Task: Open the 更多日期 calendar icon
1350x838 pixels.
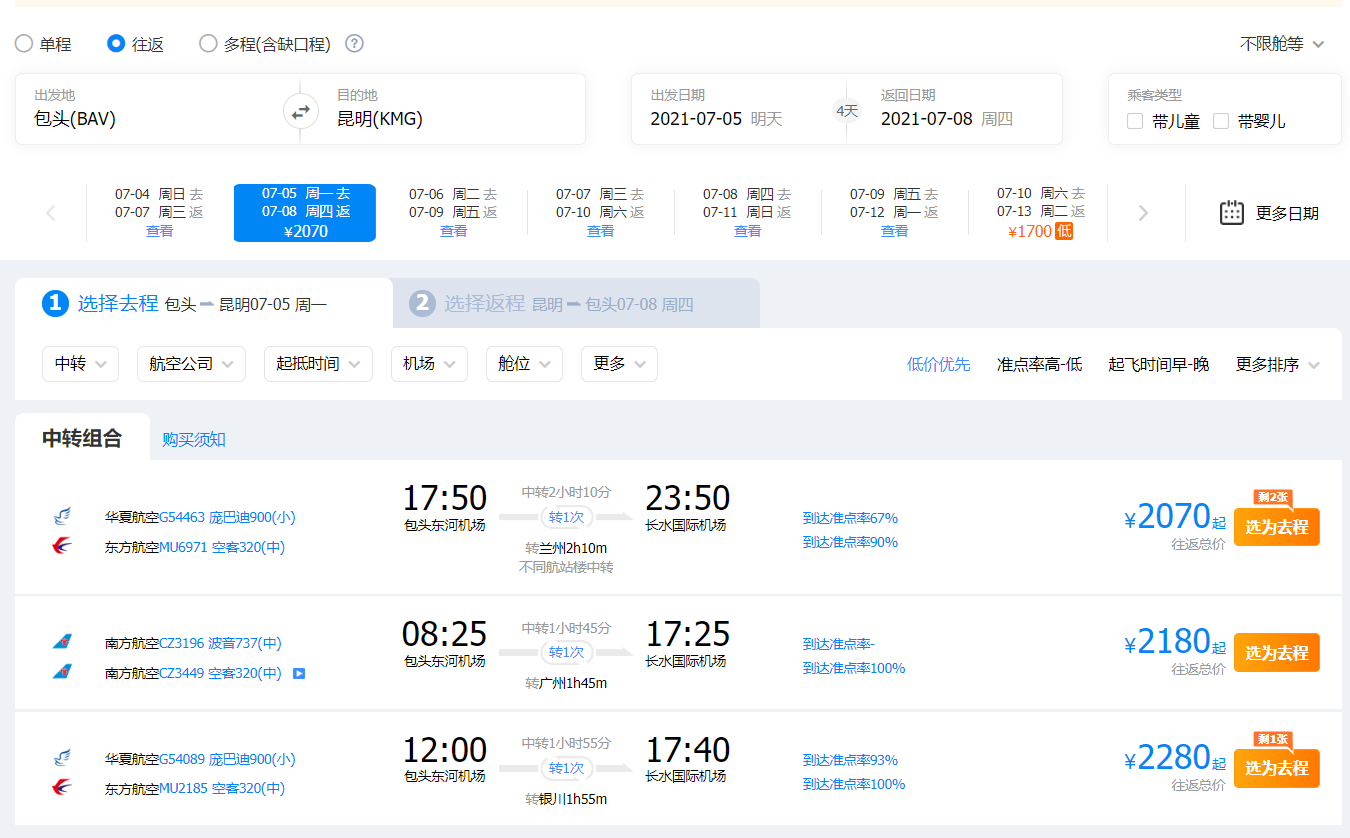Action: coord(1231,212)
